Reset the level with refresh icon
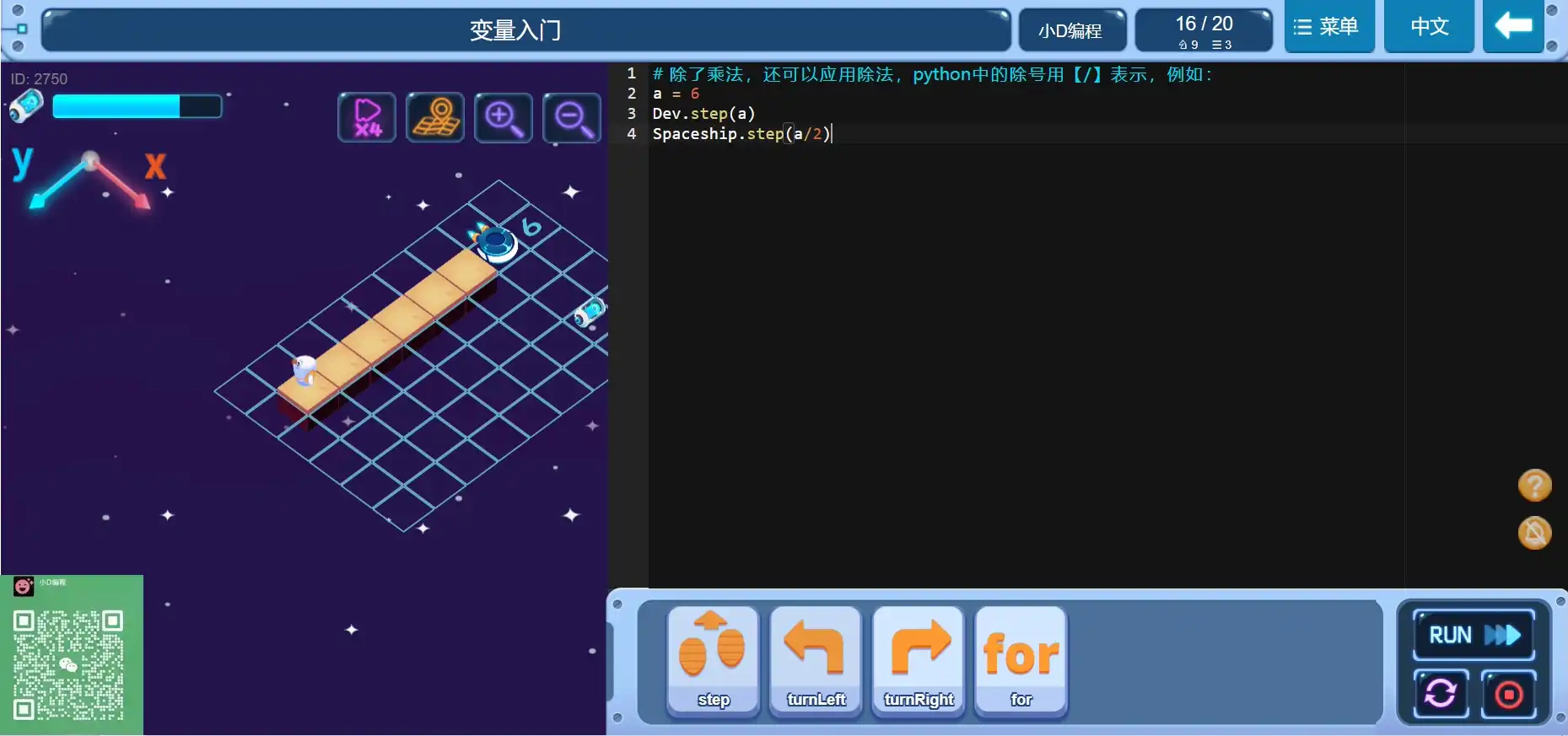Screen dimensions: 1568x736 (x=1441, y=694)
